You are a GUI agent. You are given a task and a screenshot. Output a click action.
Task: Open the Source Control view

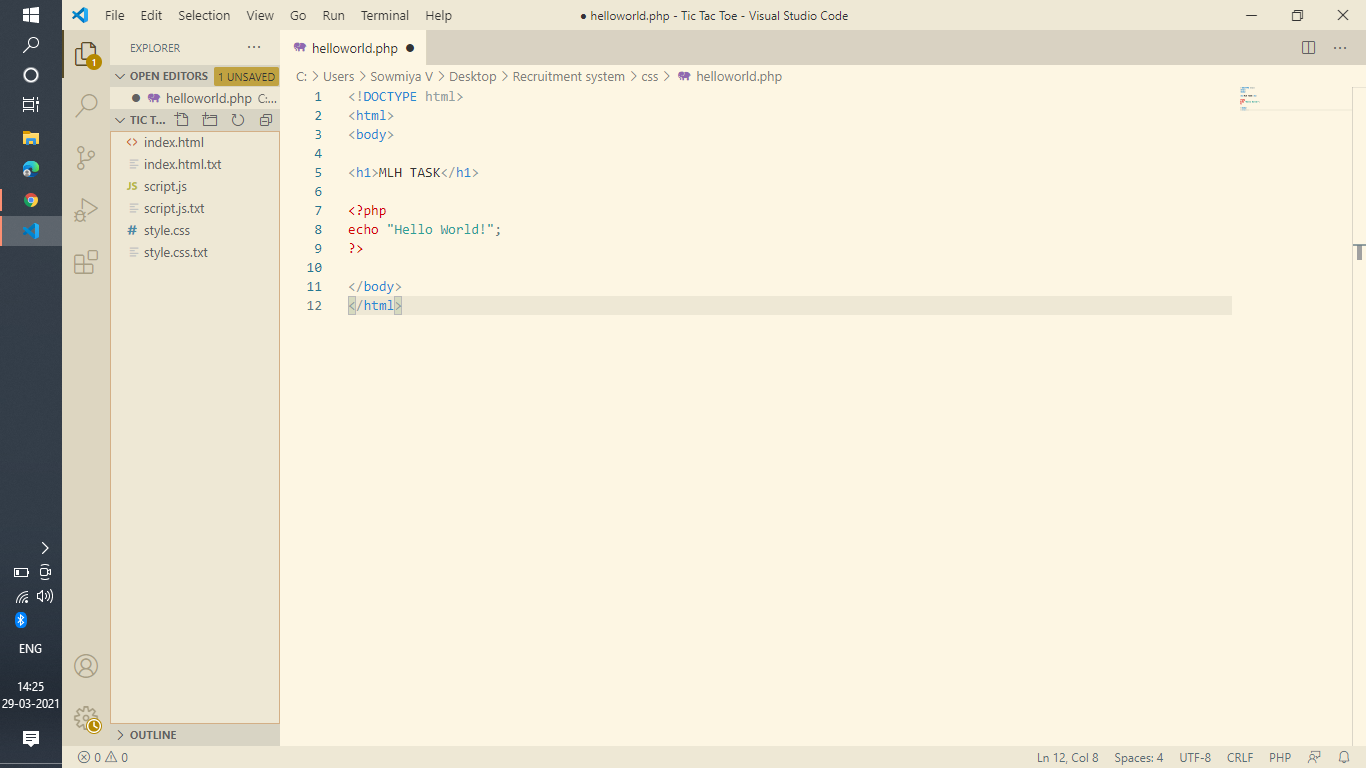coord(86,157)
